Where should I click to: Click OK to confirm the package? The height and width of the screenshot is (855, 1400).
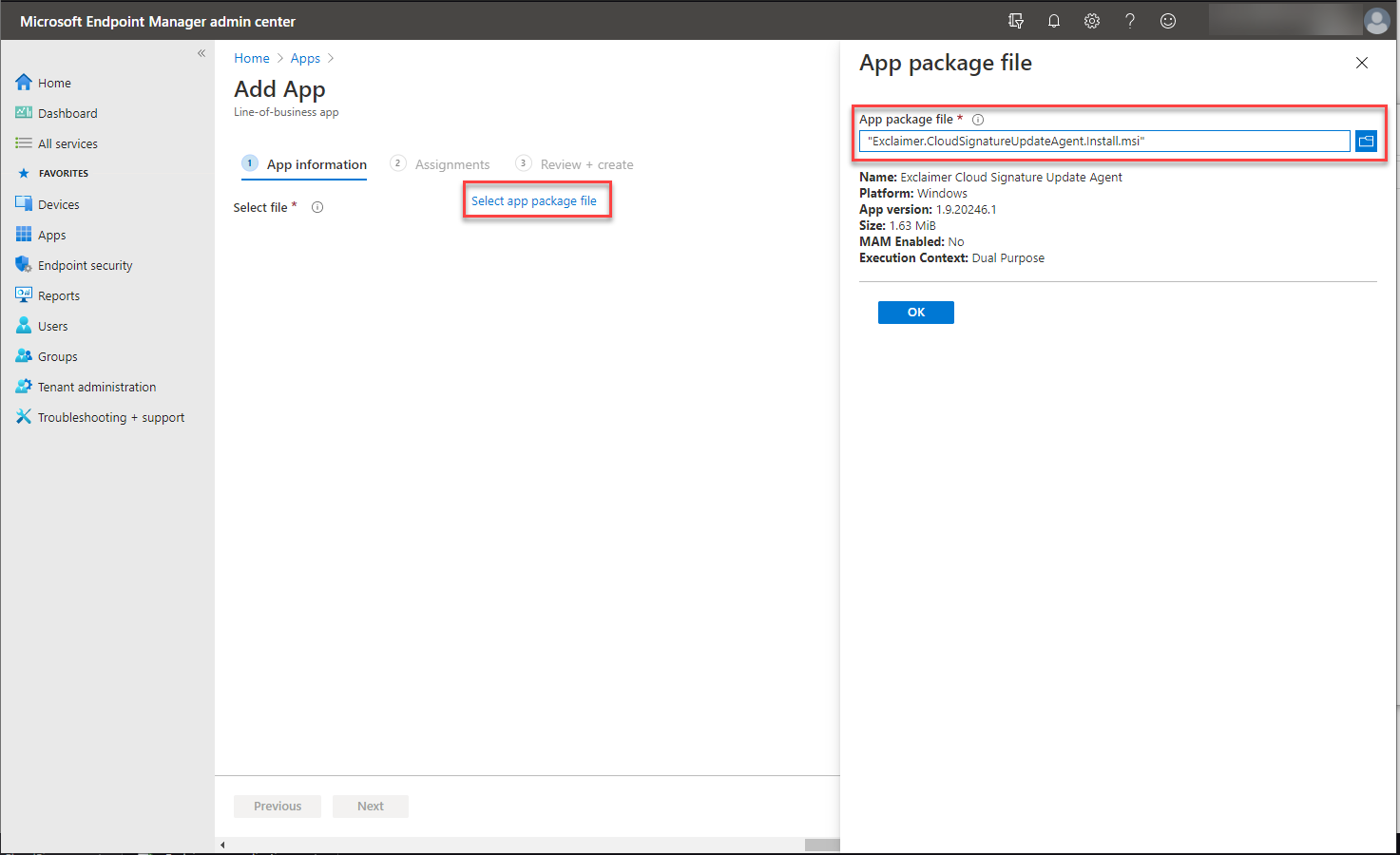coord(915,312)
